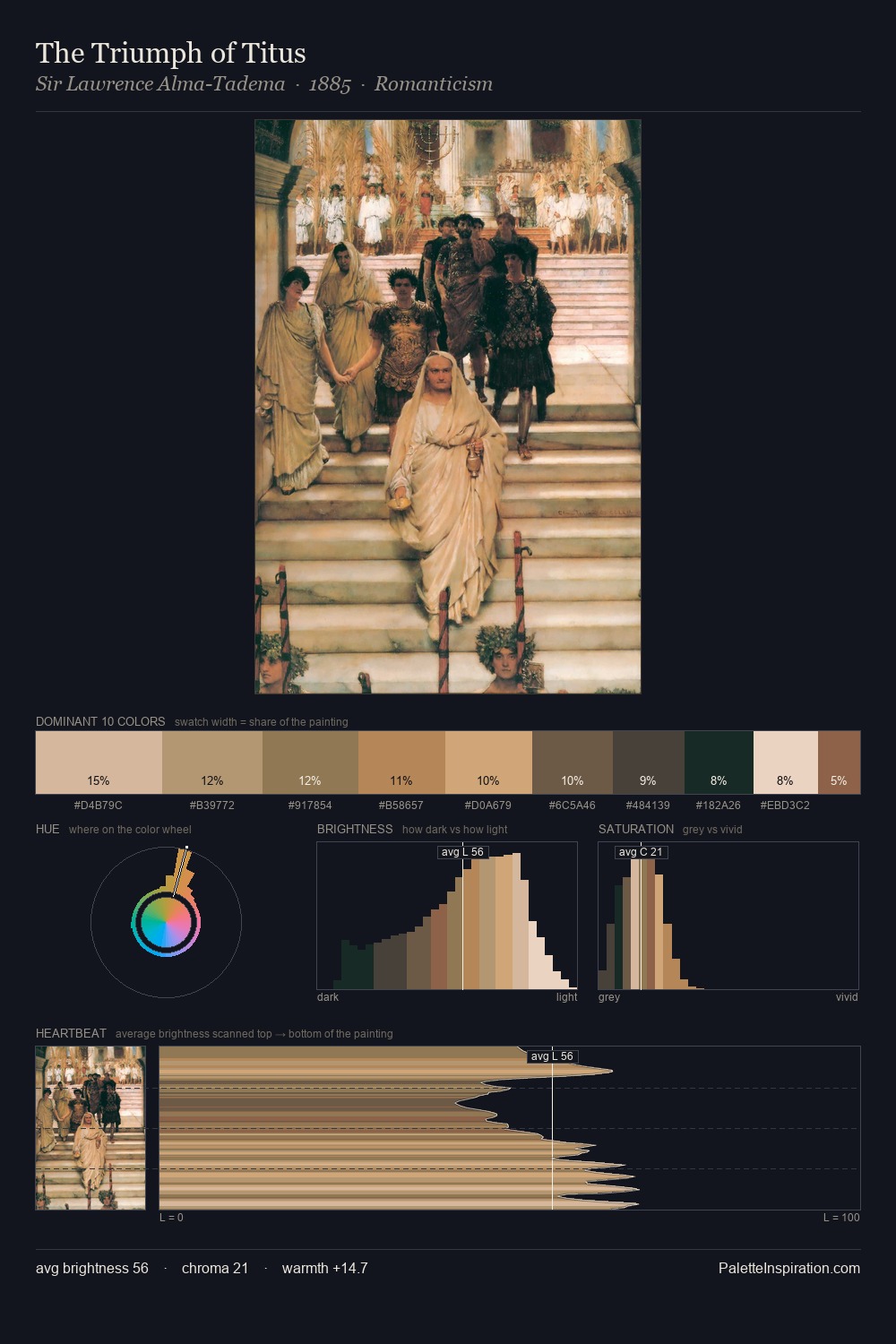Click the 'SATURATION' section heading
896x1344 pixels.
click(x=636, y=829)
